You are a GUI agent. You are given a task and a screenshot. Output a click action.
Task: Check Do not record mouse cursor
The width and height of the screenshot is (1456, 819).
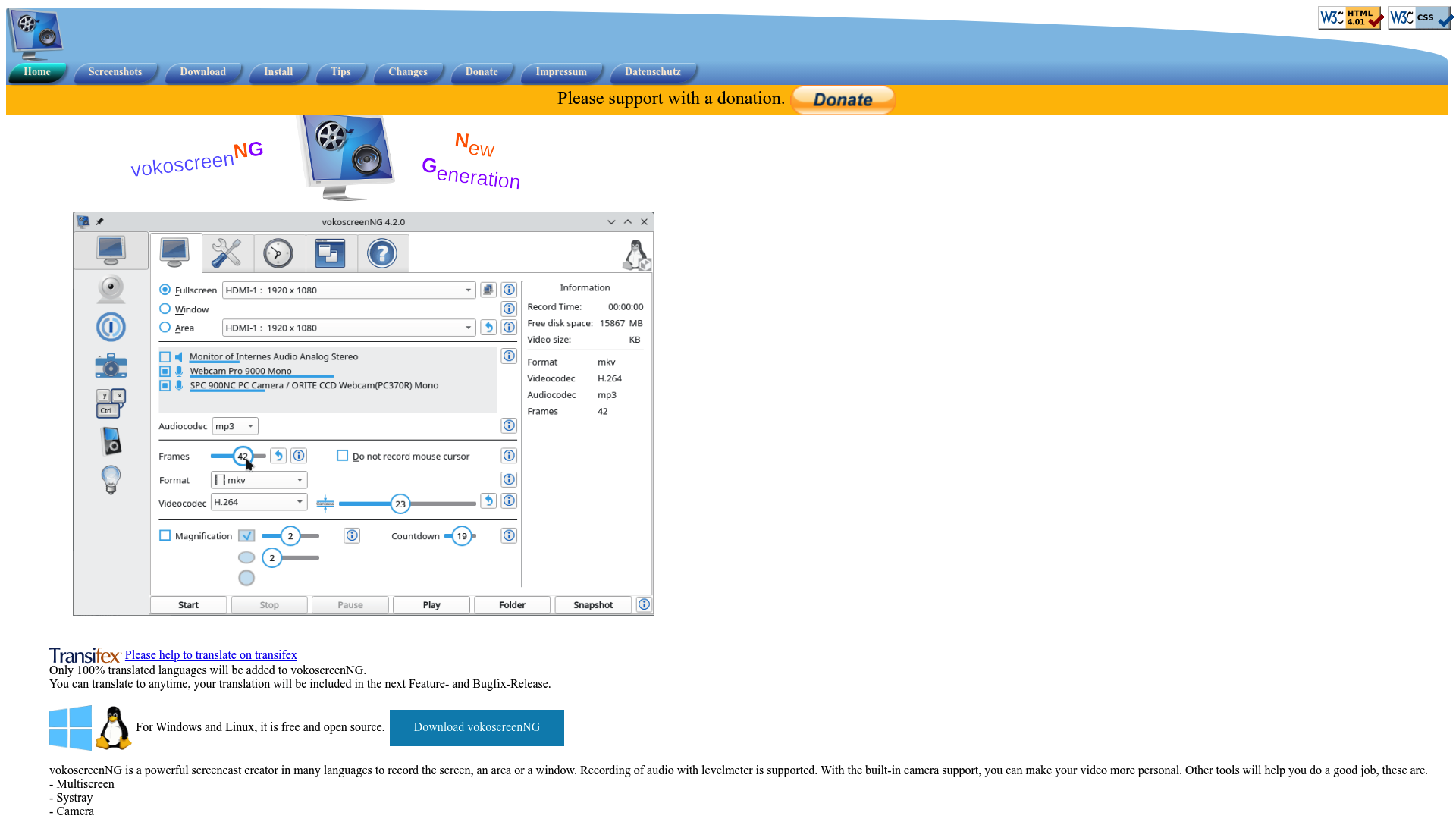click(x=343, y=456)
